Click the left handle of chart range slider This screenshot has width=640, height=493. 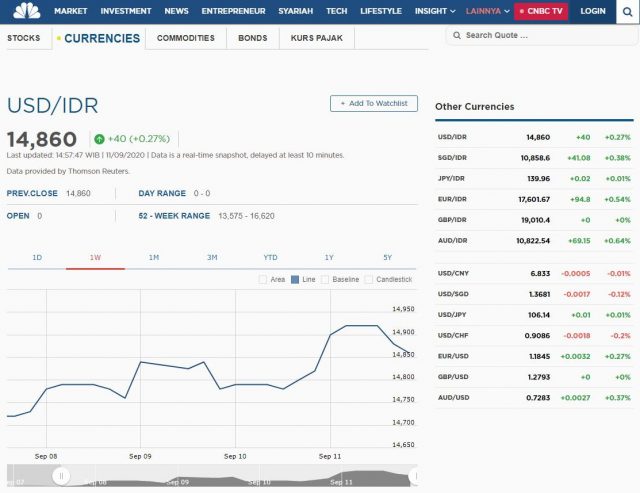coord(61,477)
